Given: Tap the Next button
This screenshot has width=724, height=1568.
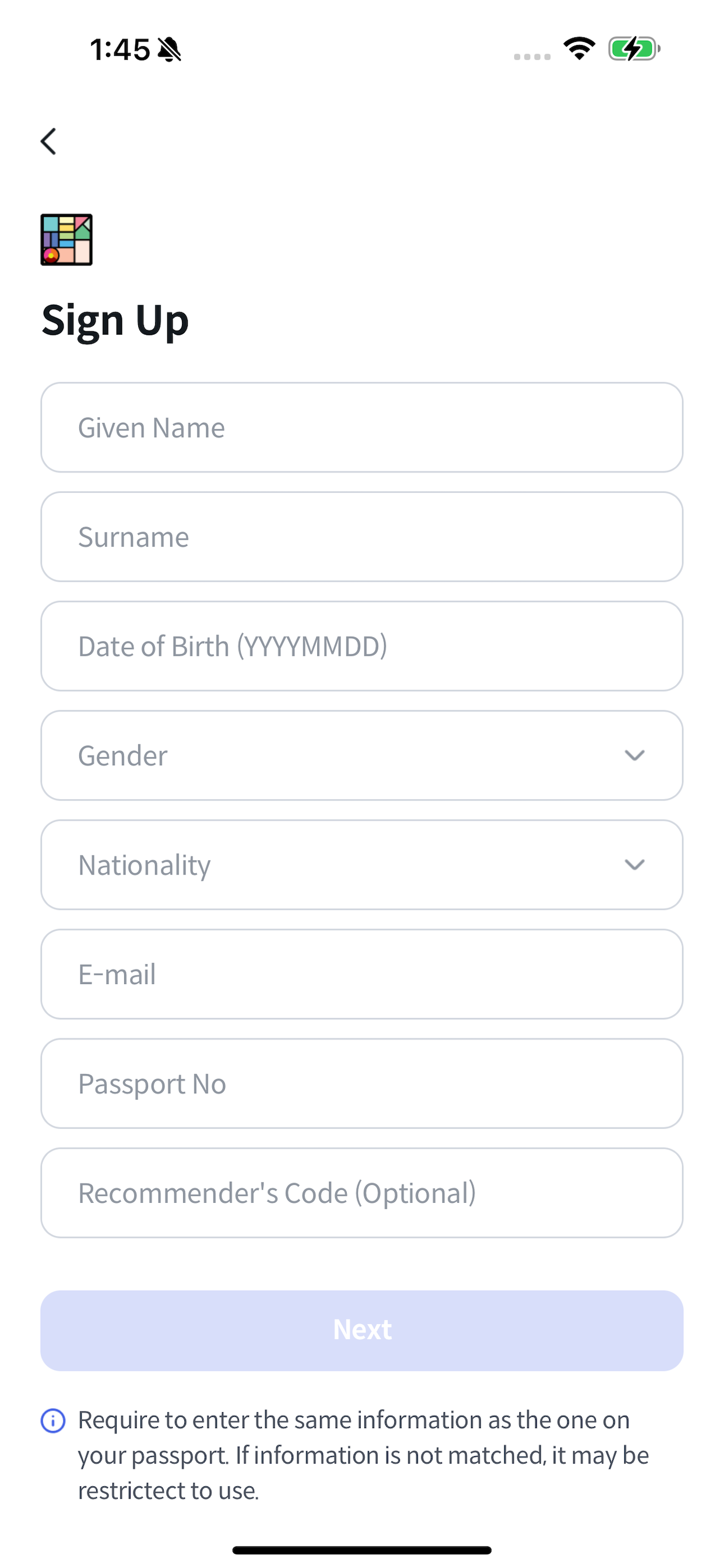Looking at the screenshot, I should coord(362,1331).
